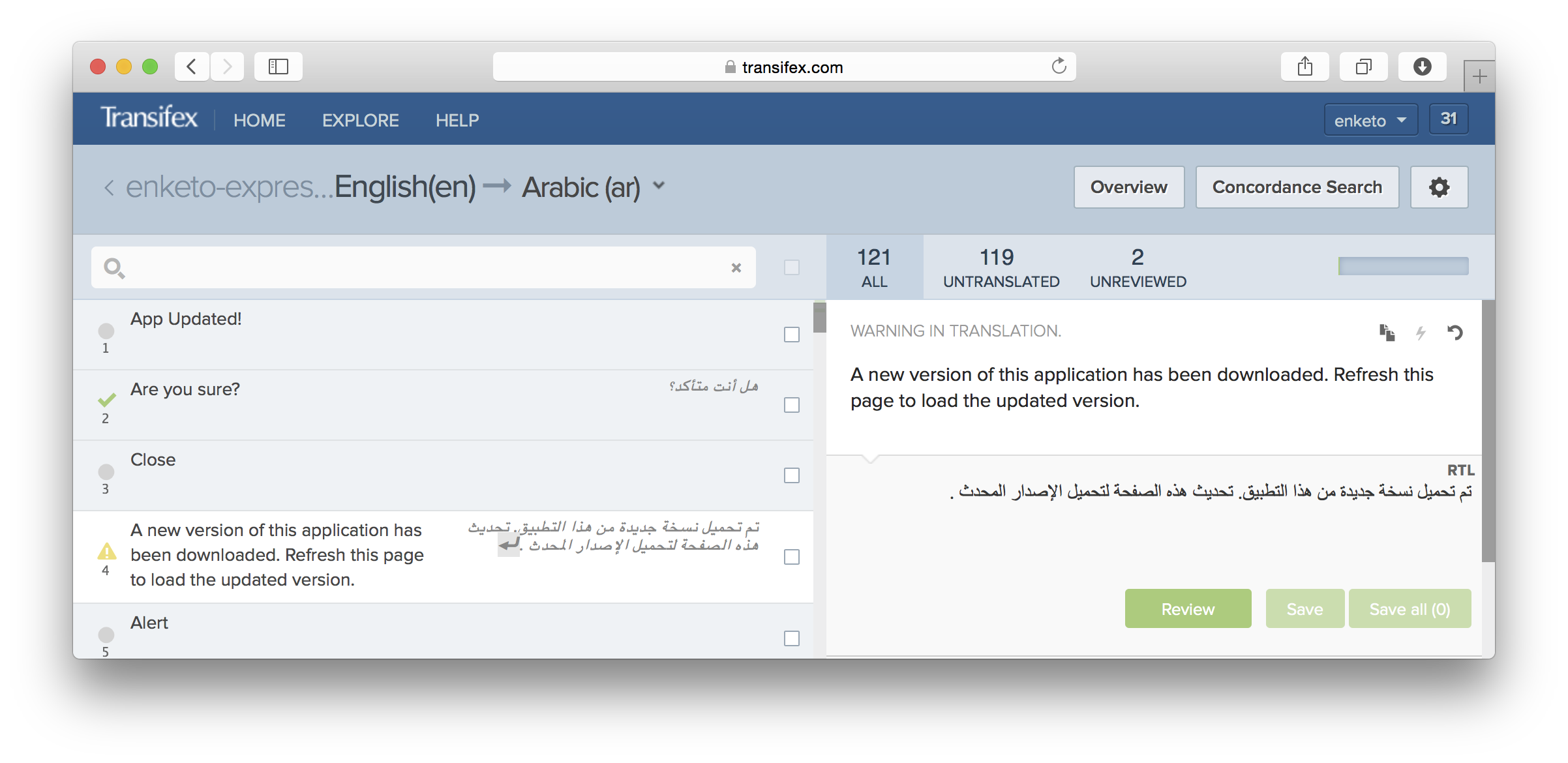The image size is (1568, 763).
Task: Click the Safari share icon
Action: pos(1304,67)
